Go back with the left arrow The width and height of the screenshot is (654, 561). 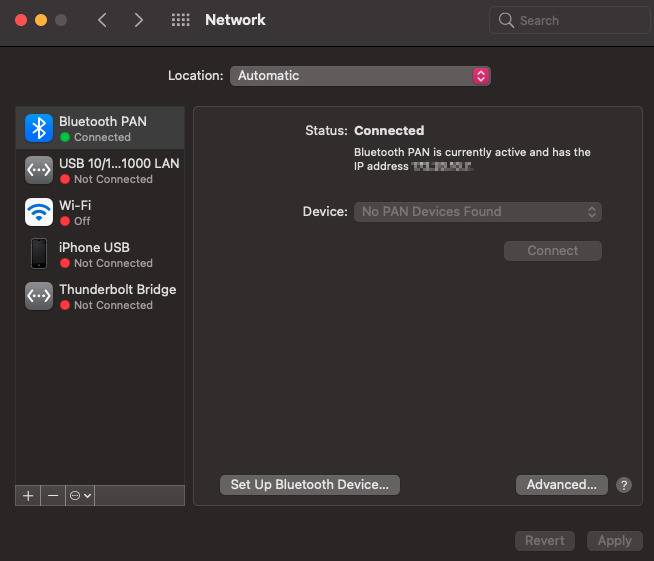click(x=102, y=20)
